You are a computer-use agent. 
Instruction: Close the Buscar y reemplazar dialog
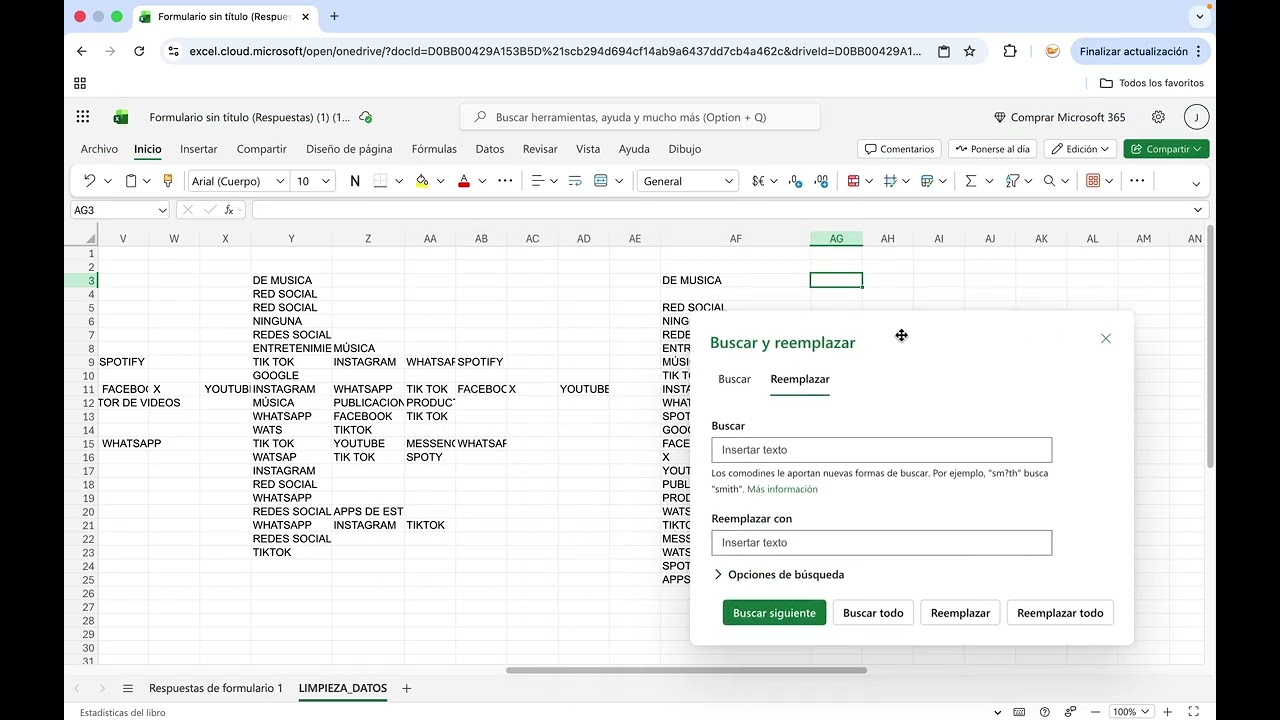coord(1106,339)
